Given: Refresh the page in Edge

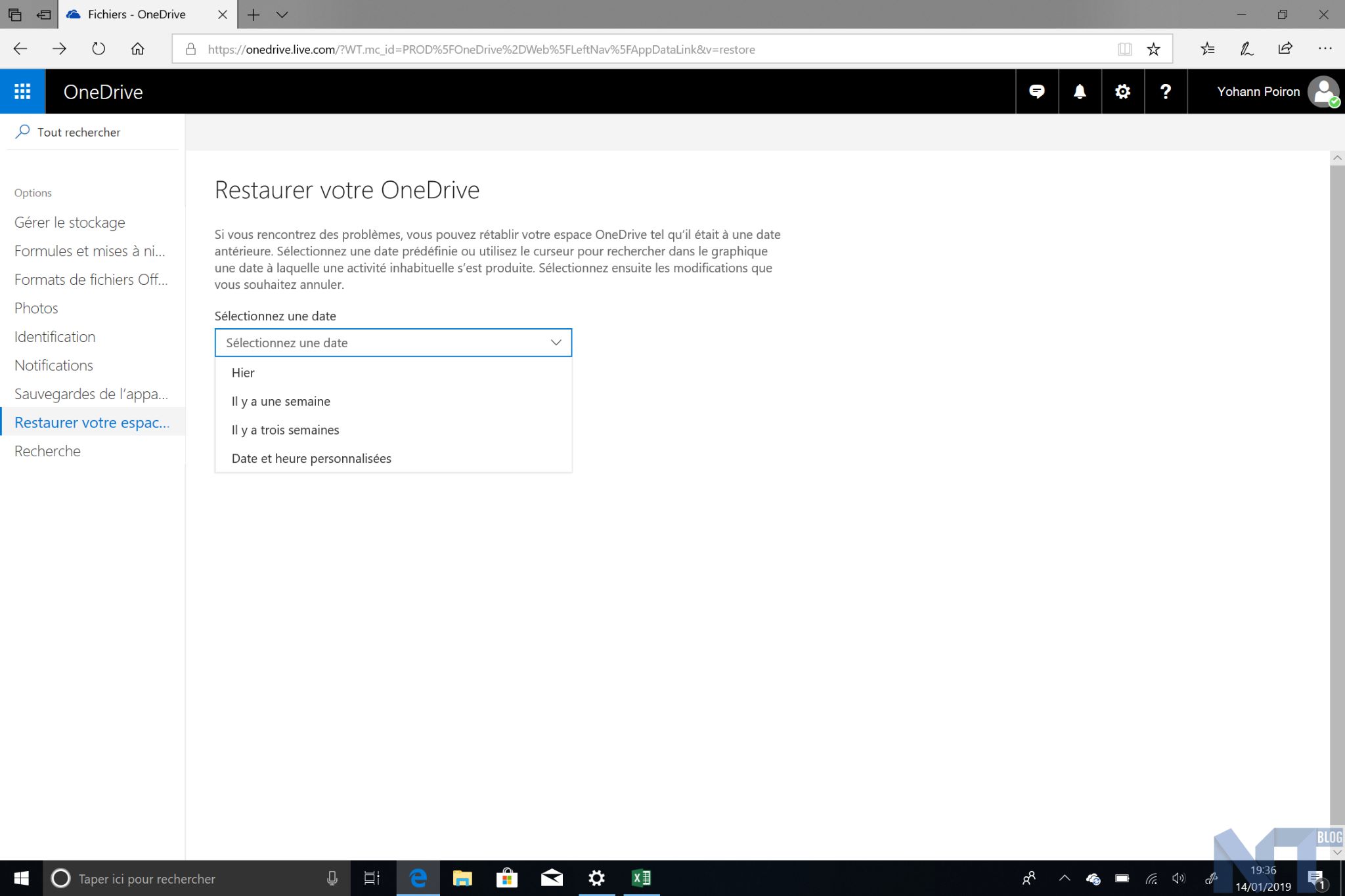Looking at the screenshot, I should coord(99,49).
